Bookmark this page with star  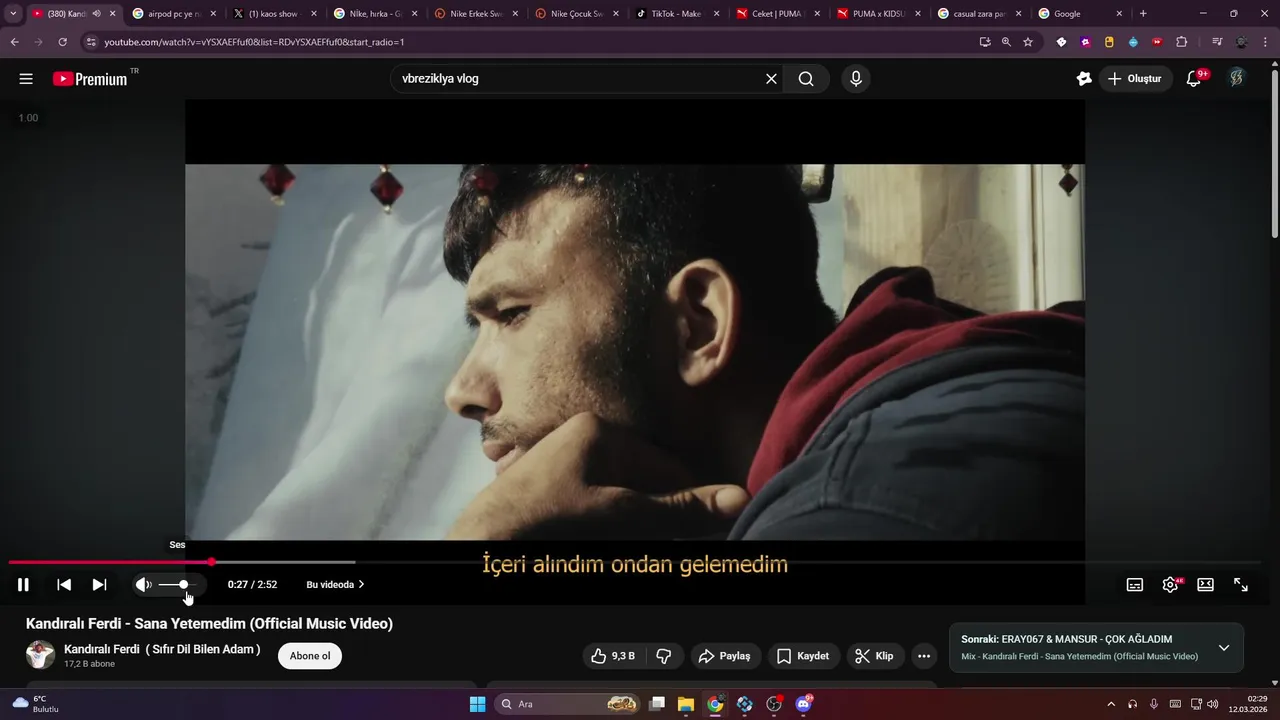[x=1028, y=42]
